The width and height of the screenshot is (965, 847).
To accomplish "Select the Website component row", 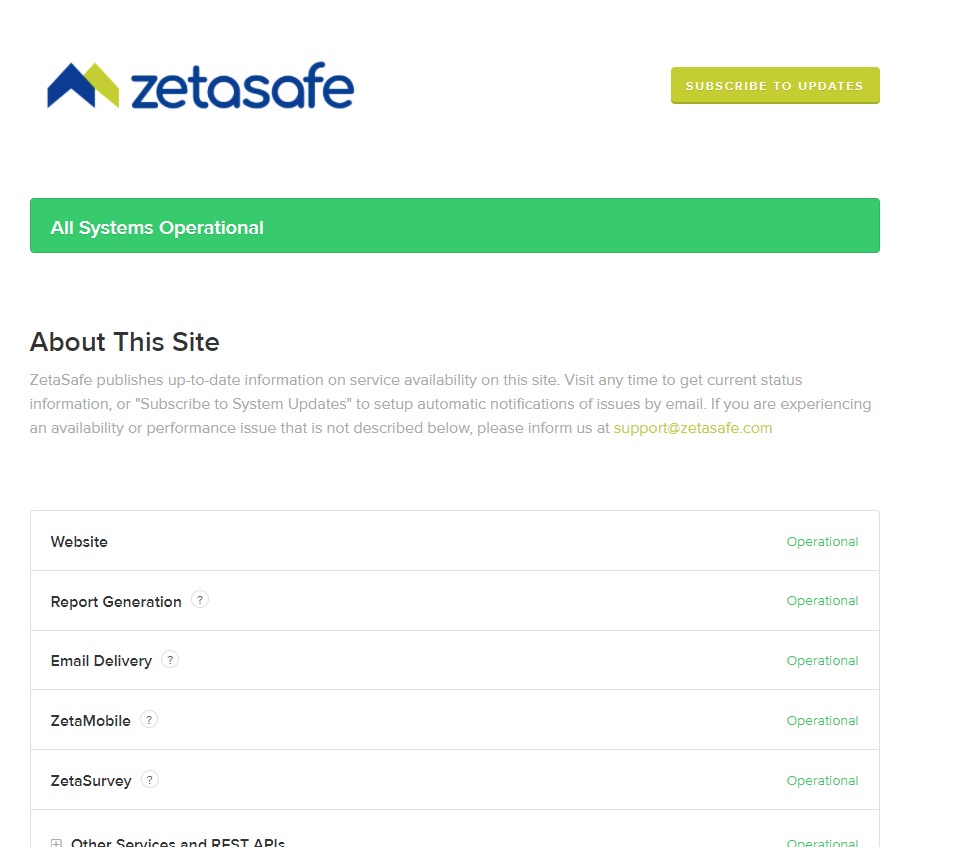I will pos(455,541).
